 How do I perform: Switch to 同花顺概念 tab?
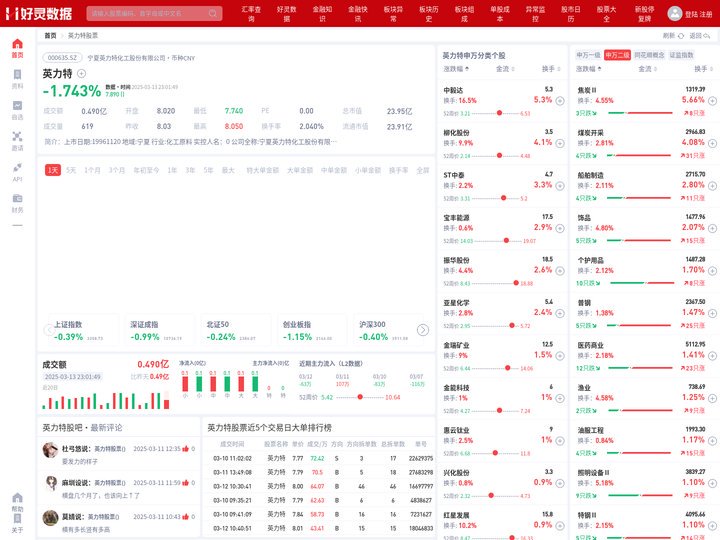click(649, 55)
